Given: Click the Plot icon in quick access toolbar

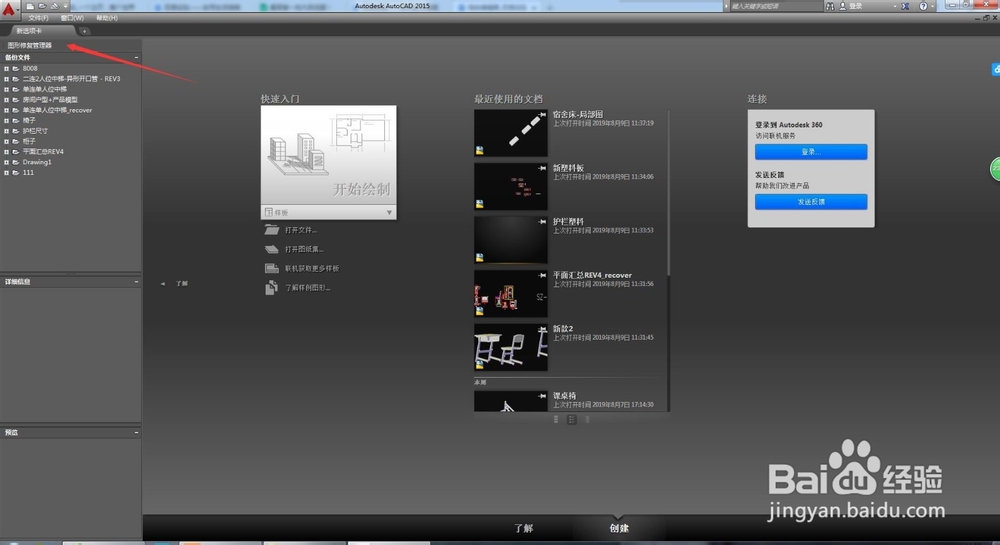Looking at the screenshot, I should tap(54, 6).
